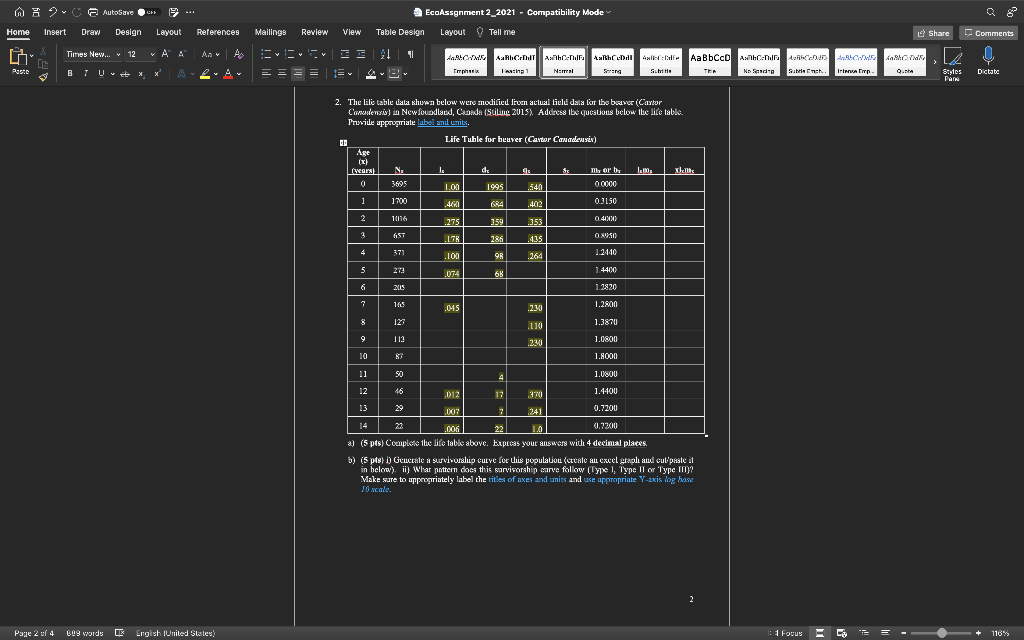
Task: Apply the Title style
Action: point(710,62)
